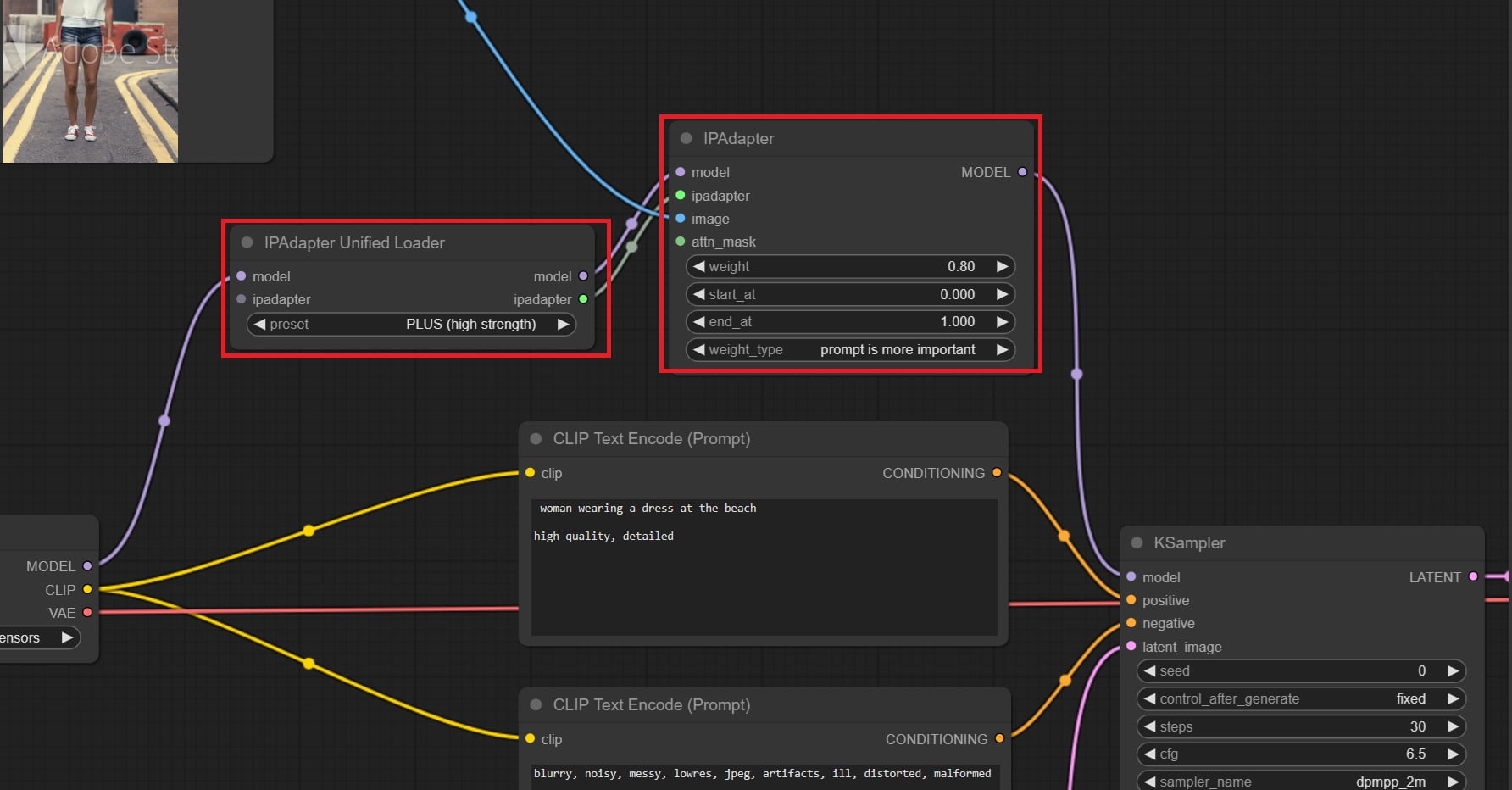The height and width of the screenshot is (790, 1512).
Task: Open the weight_type dropdown on IPAdapter
Action: click(850, 349)
